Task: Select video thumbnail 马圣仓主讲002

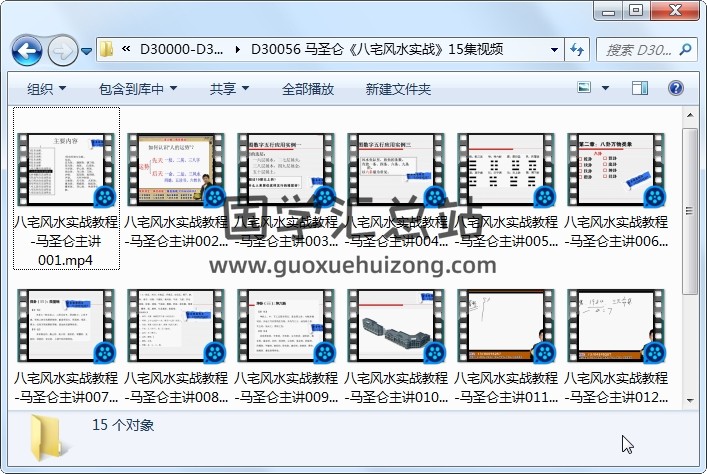Action: point(176,169)
